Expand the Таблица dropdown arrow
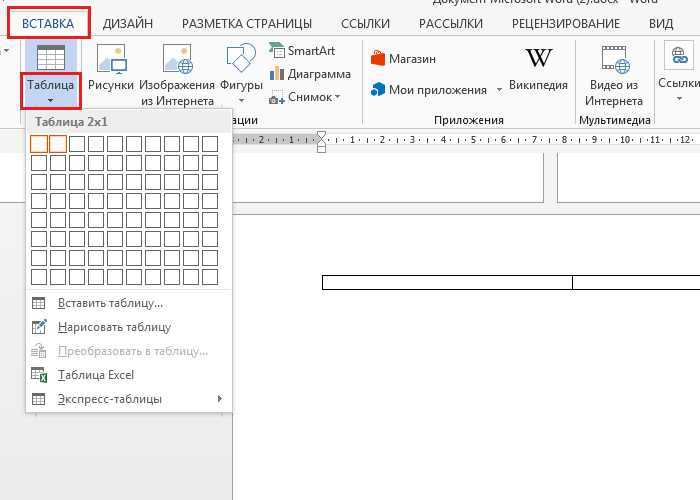Screen dimensions: 700x500 50,101
